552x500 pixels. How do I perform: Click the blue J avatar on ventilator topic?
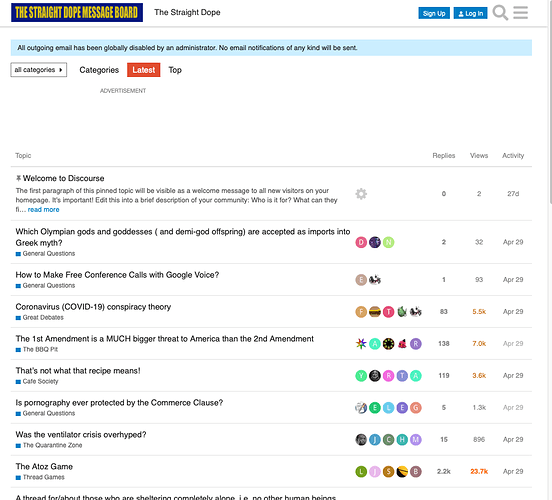coord(375,439)
